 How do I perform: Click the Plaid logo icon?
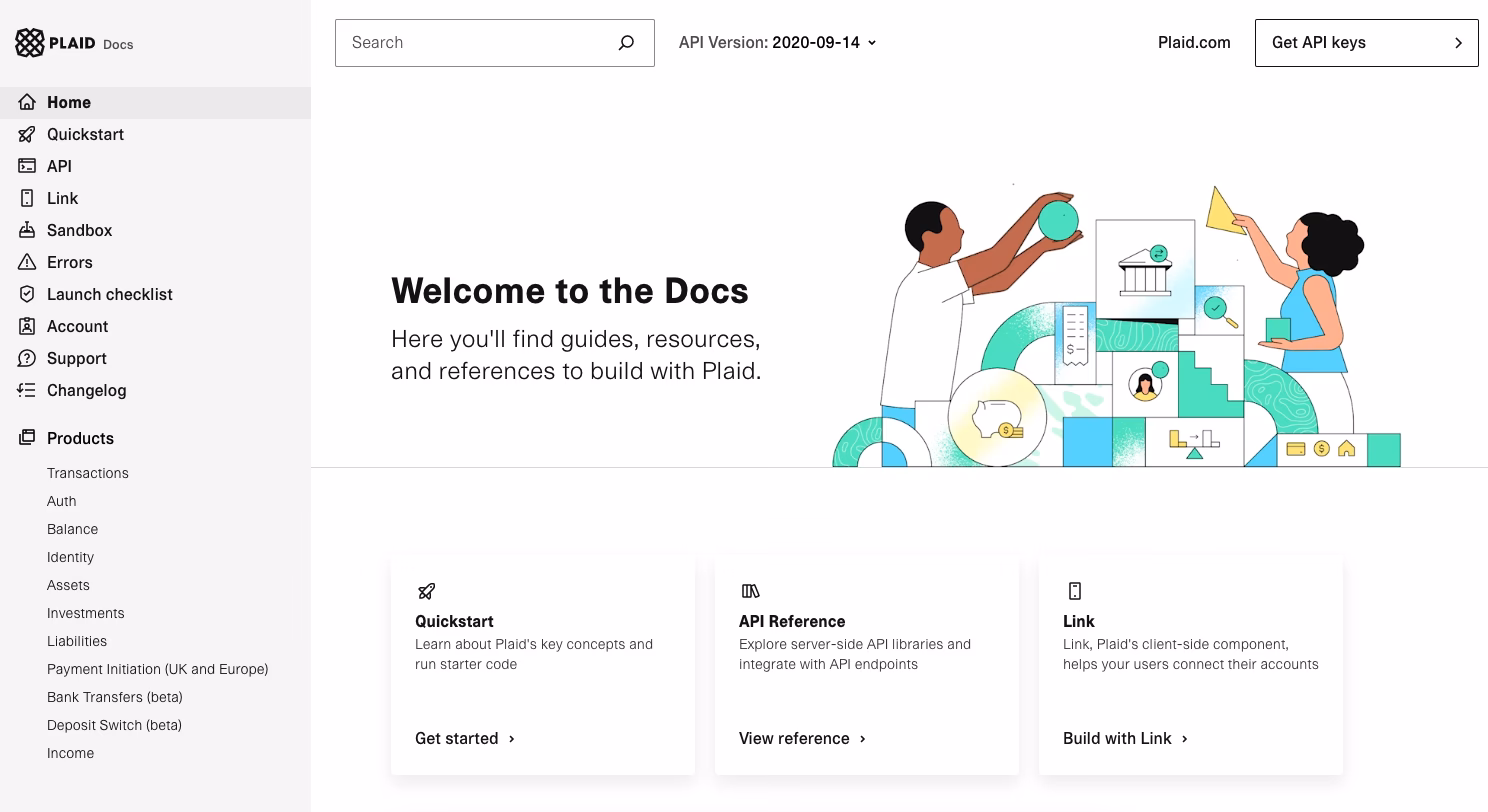(x=30, y=43)
